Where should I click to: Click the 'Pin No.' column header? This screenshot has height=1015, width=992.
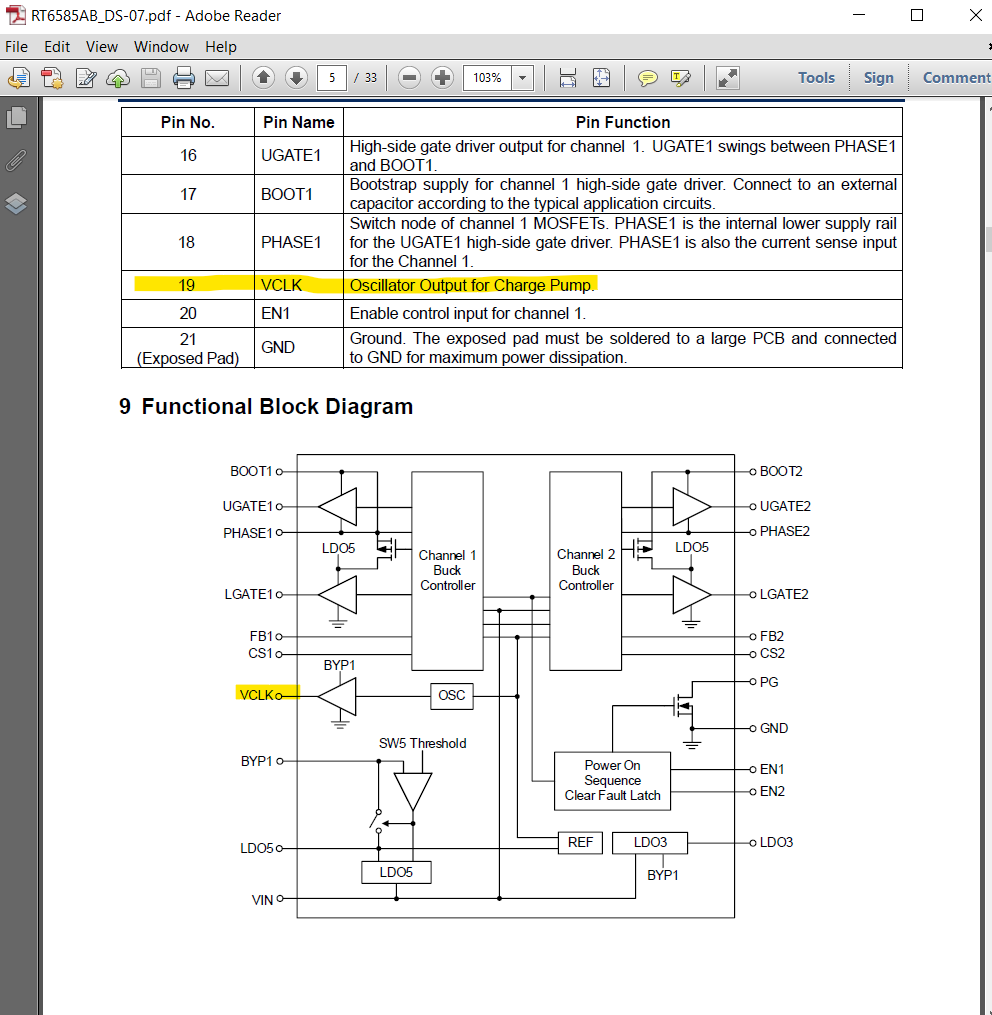tap(188, 122)
